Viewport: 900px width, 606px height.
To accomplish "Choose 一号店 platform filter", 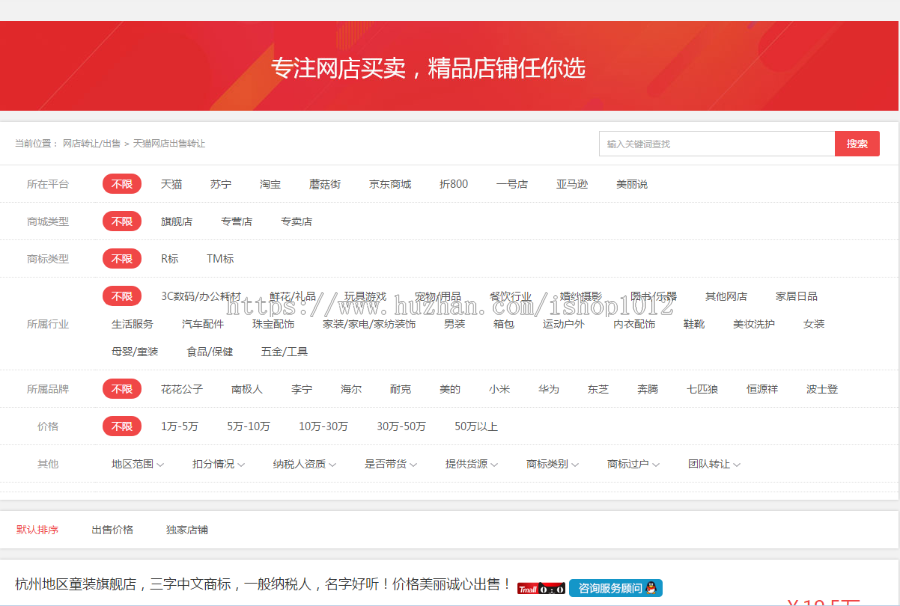I will click(x=512, y=184).
